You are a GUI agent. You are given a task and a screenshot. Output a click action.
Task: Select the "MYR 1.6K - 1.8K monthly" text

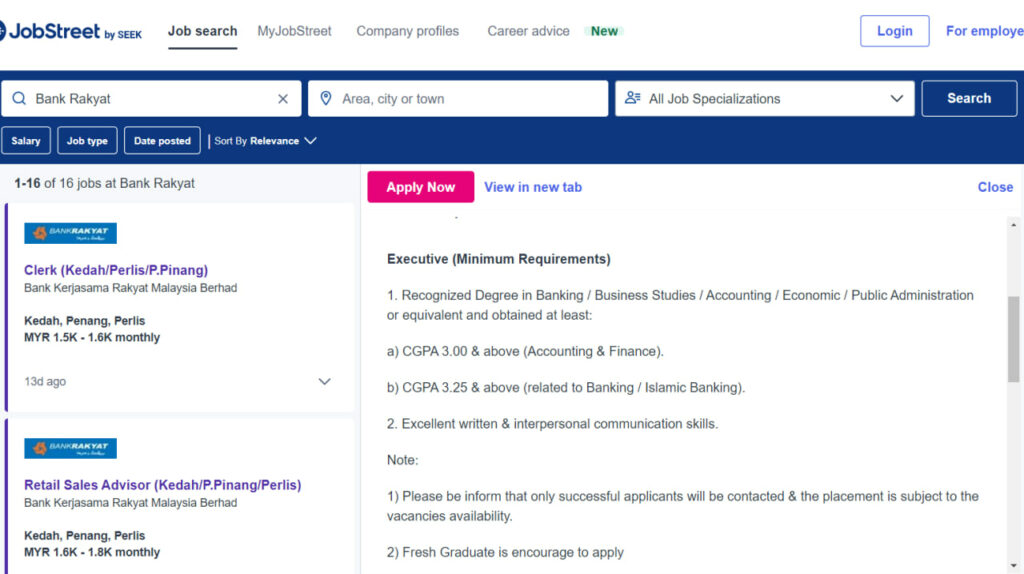(x=92, y=552)
